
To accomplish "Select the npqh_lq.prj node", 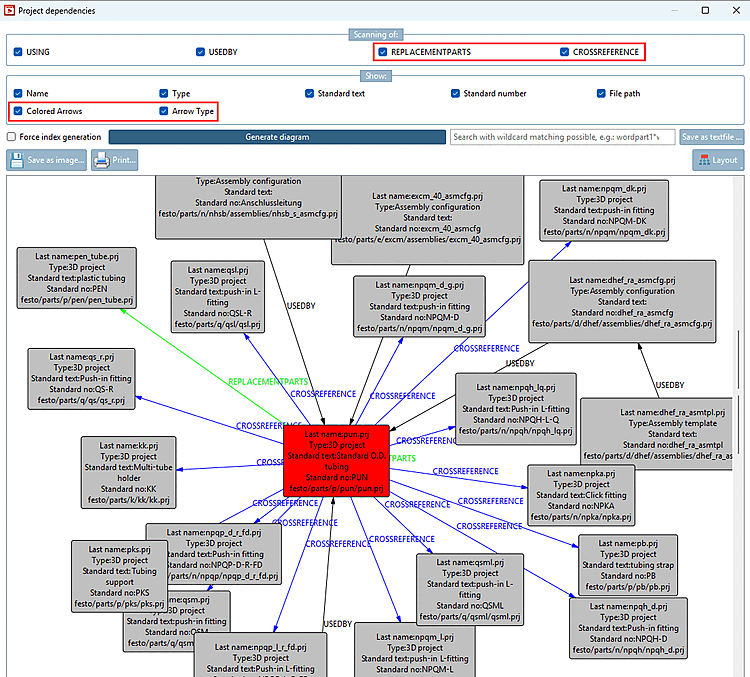I will click(516, 409).
